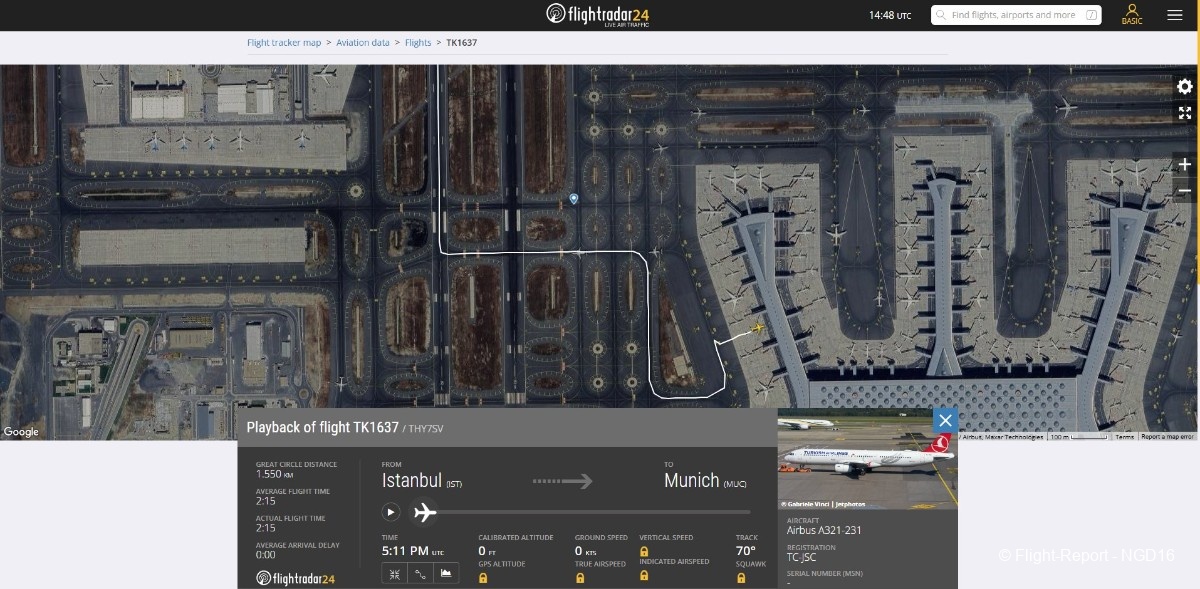
Task: Toggle the altitude graph chart button
Action: [x=446, y=574]
